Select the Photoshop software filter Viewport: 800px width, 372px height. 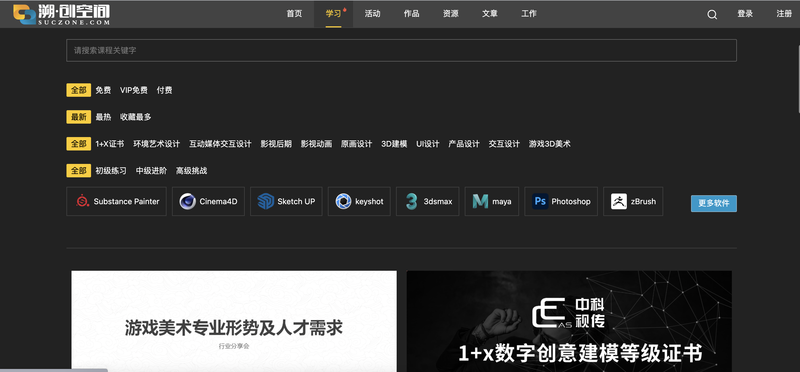click(x=561, y=201)
